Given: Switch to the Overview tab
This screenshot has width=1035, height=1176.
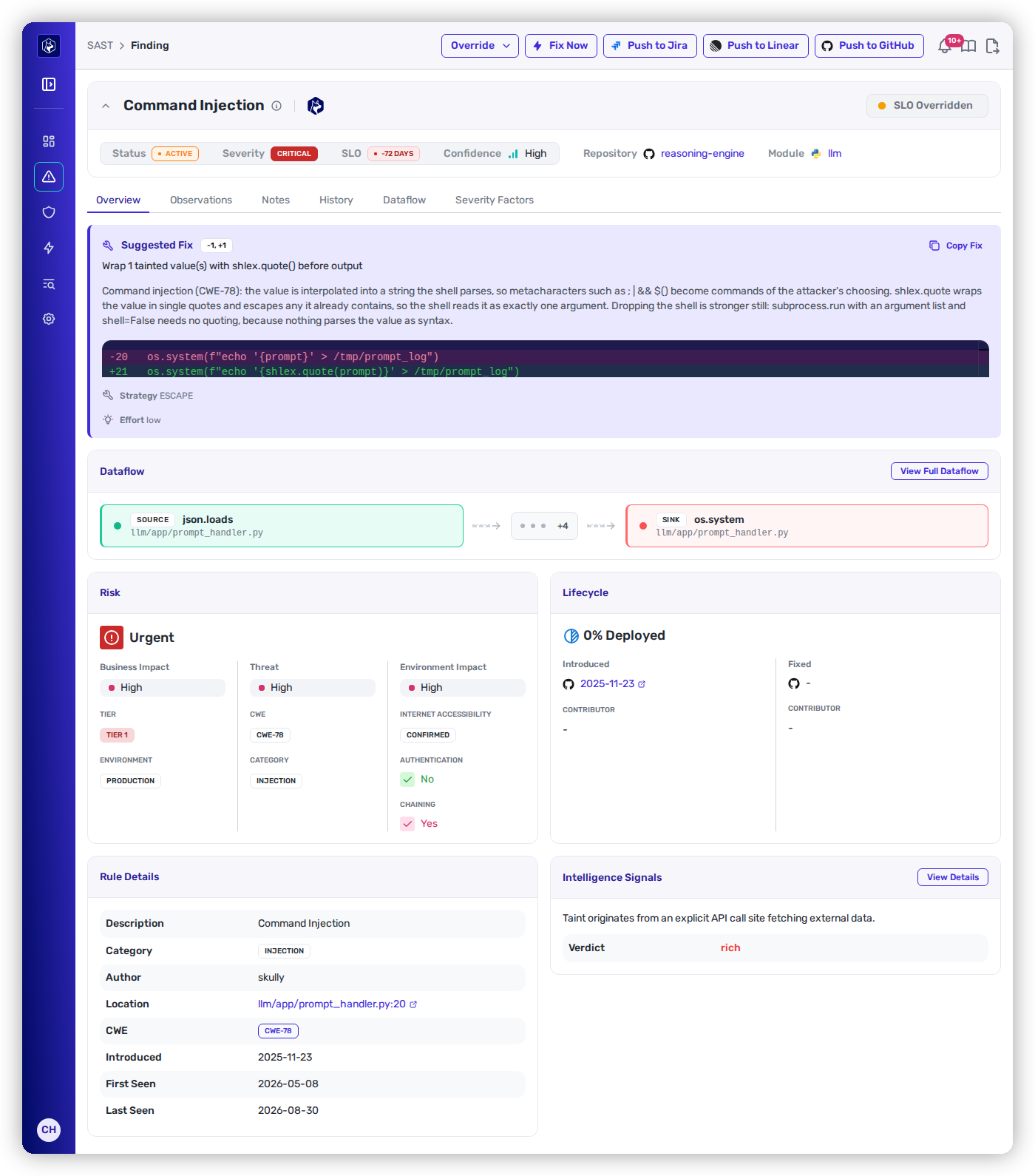Looking at the screenshot, I should 118,200.
